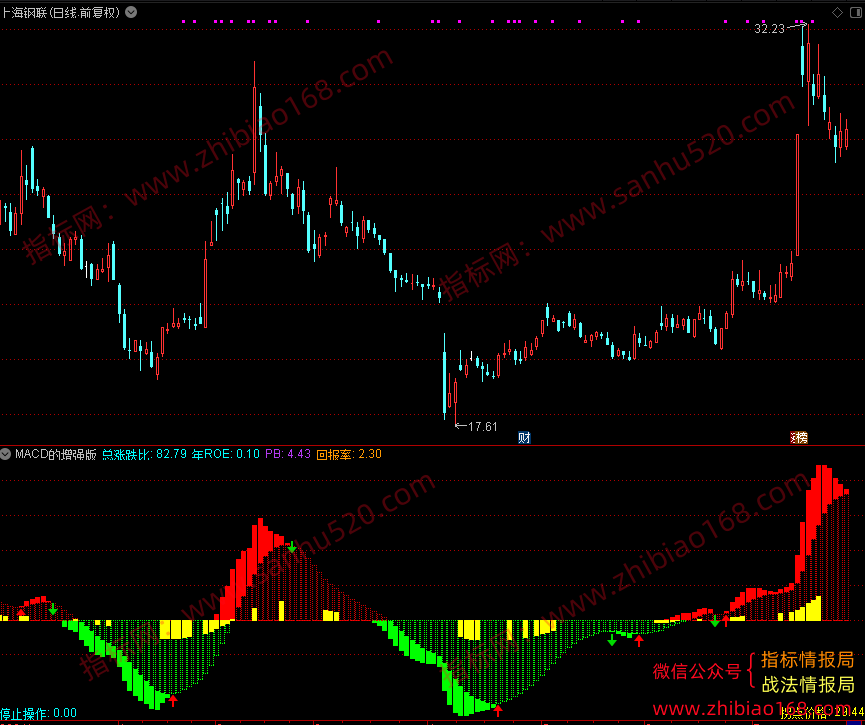
Task: Select the 年ROE: 0.10 value
Action: (226, 454)
